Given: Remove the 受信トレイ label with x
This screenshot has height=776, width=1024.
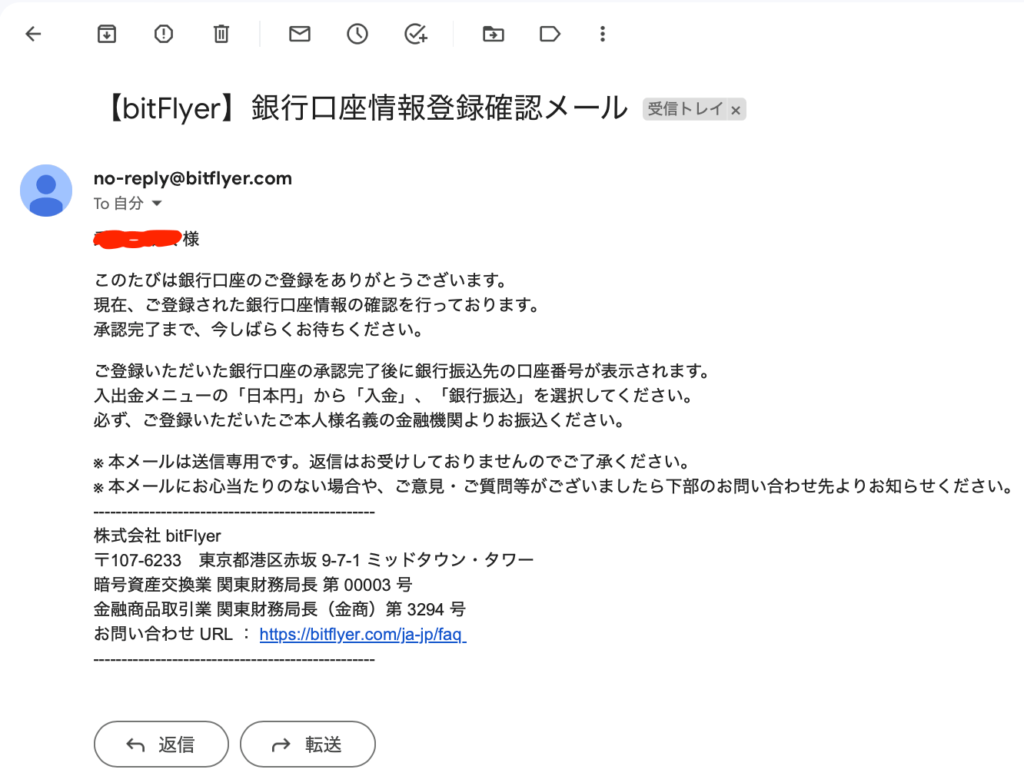Looking at the screenshot, I should click(x=736, y=110).
